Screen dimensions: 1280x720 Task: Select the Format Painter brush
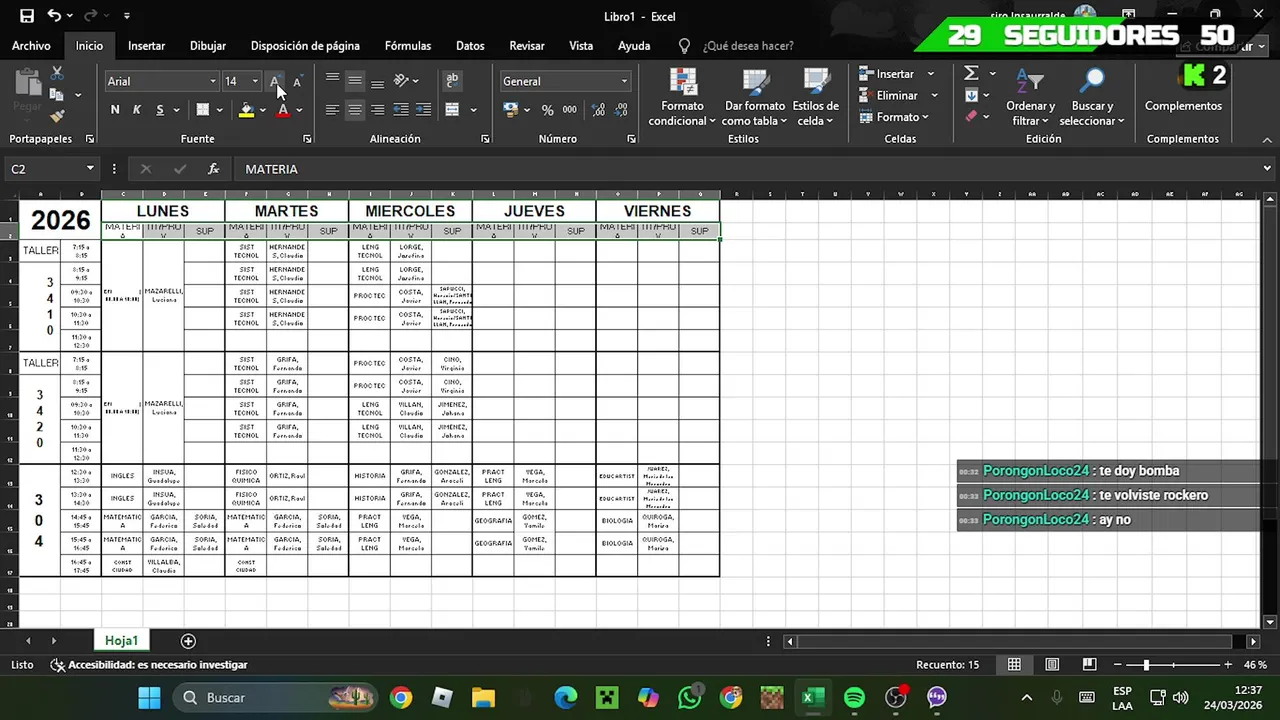click(57, 117)
